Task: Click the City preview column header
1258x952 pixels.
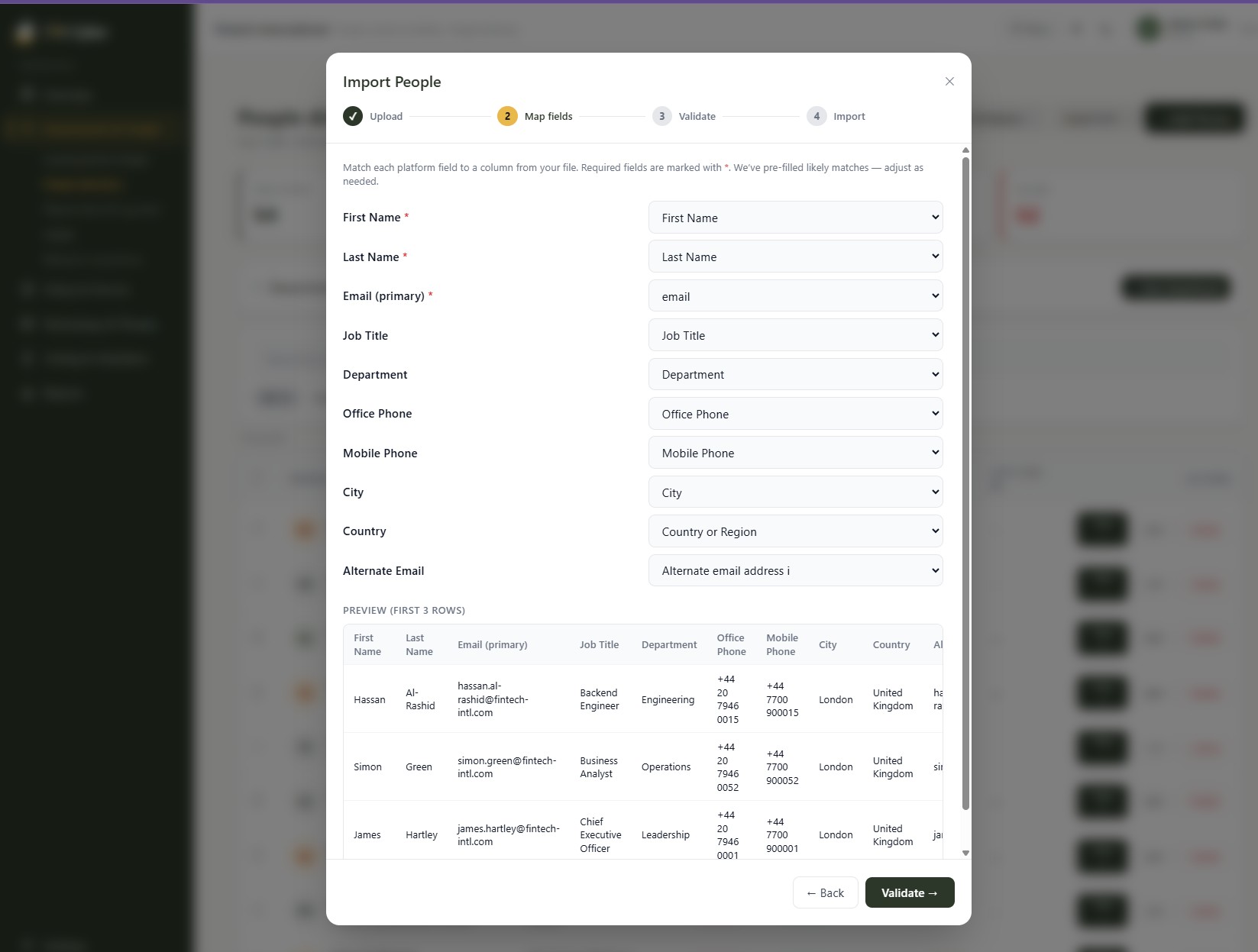Action: pyautogui.click(x=828, y=644)
